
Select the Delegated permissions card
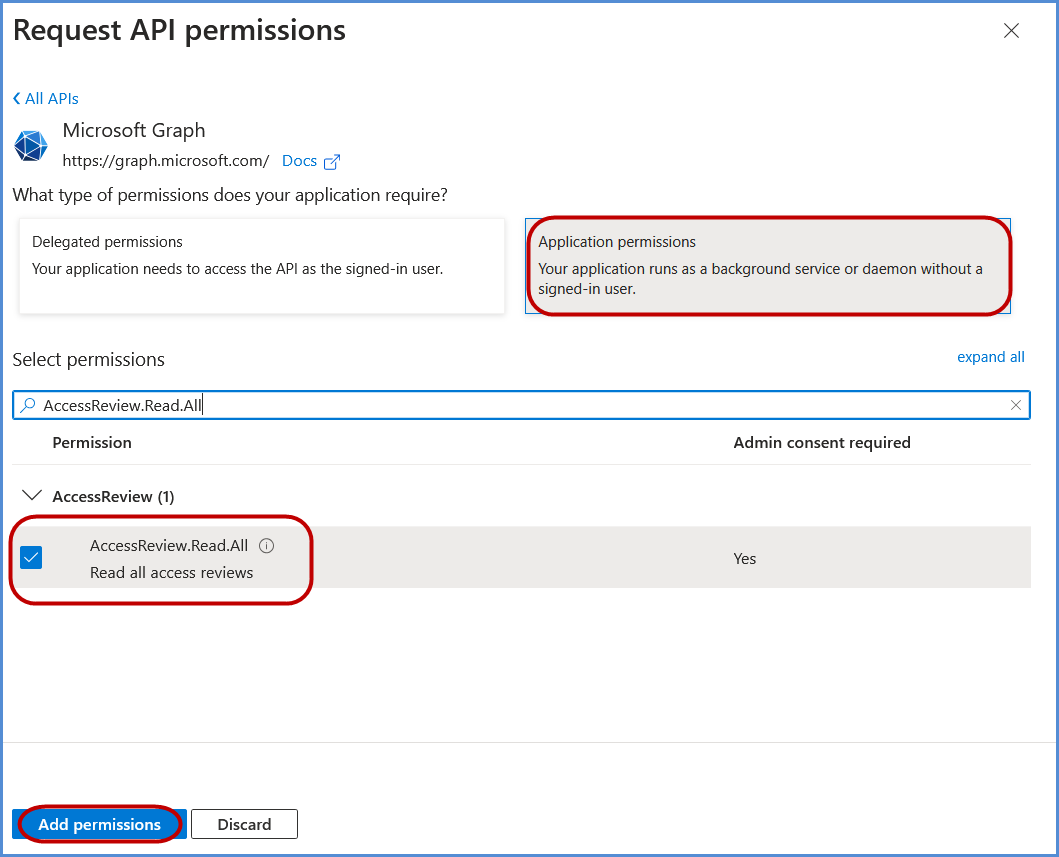[262, 266]
